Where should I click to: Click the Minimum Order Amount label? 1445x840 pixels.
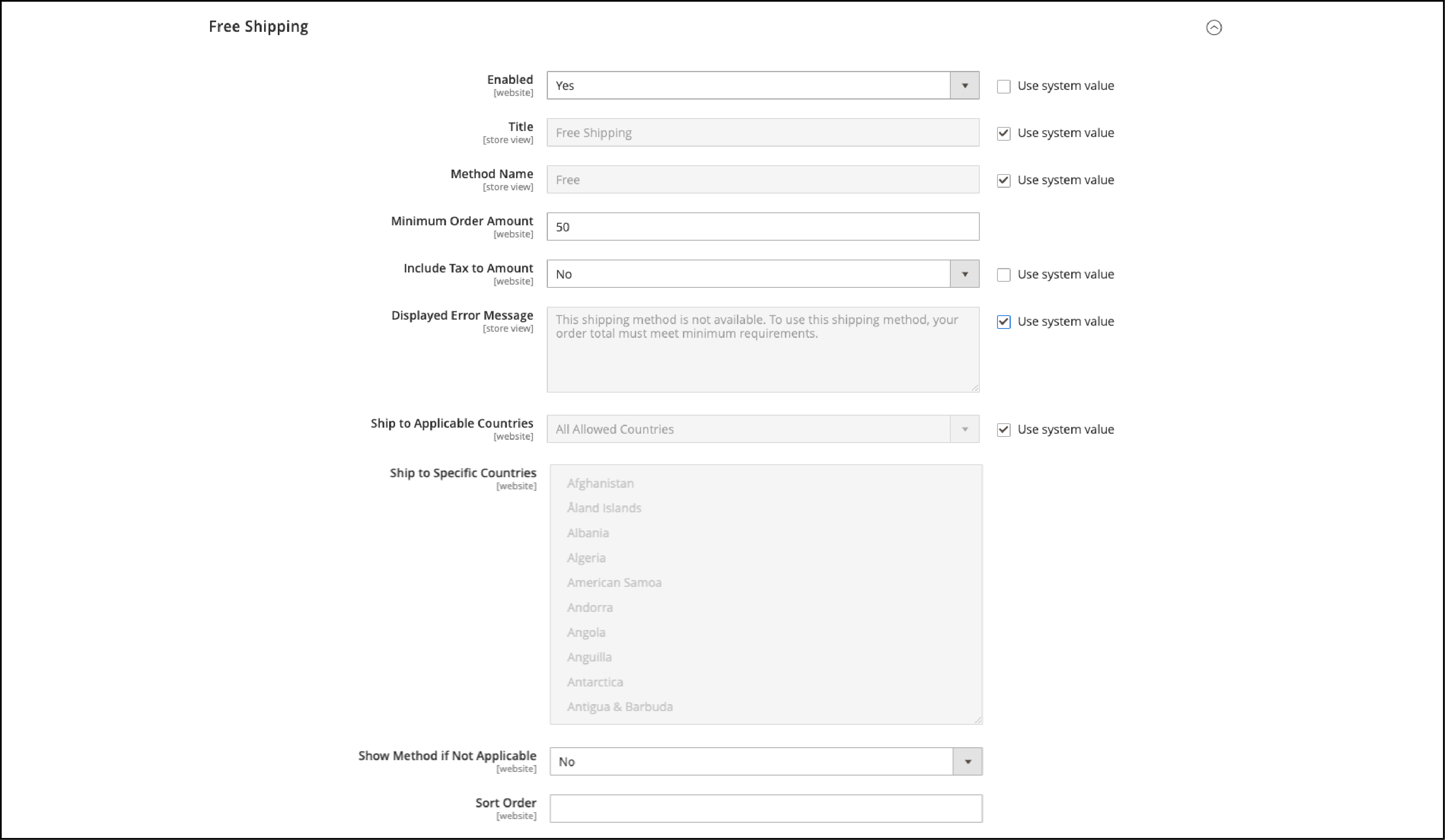click(462, 221)
